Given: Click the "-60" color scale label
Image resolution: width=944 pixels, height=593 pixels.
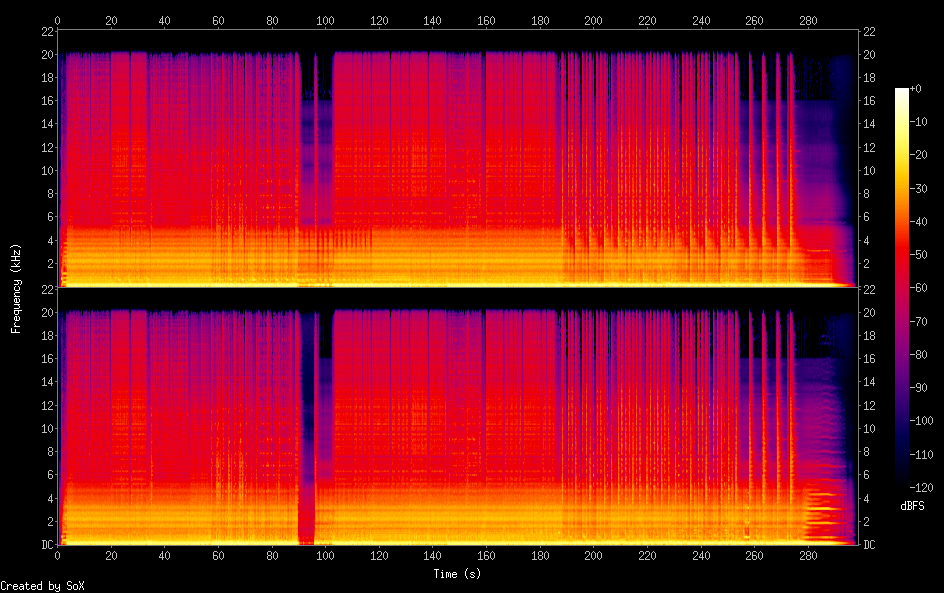Looking at the screenshot, I should (918, 288).
